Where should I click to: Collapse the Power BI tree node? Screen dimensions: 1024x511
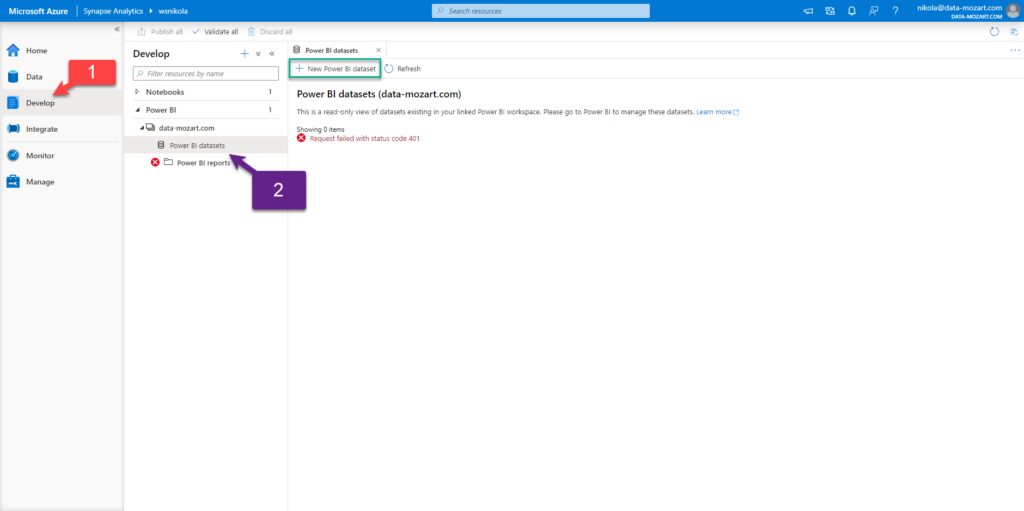click(x=136, y=110)
